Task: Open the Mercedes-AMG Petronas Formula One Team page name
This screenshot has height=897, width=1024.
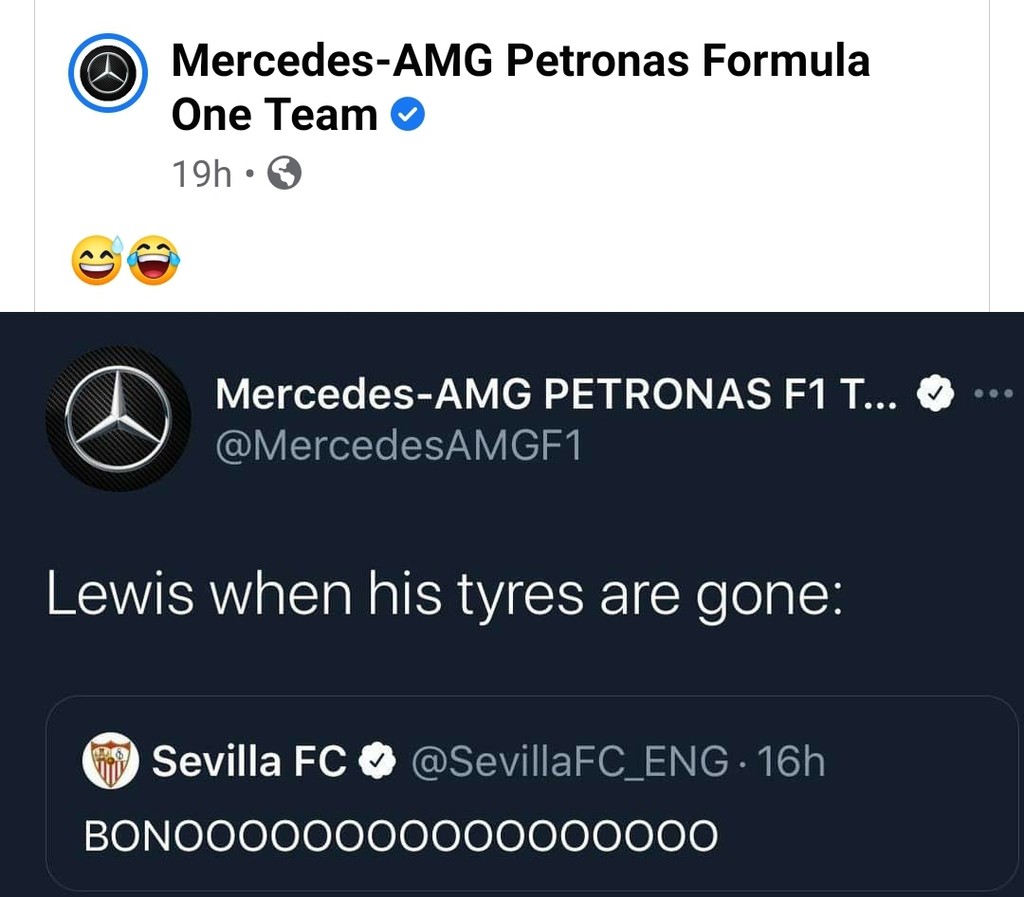Action: (x=520, y=62)
